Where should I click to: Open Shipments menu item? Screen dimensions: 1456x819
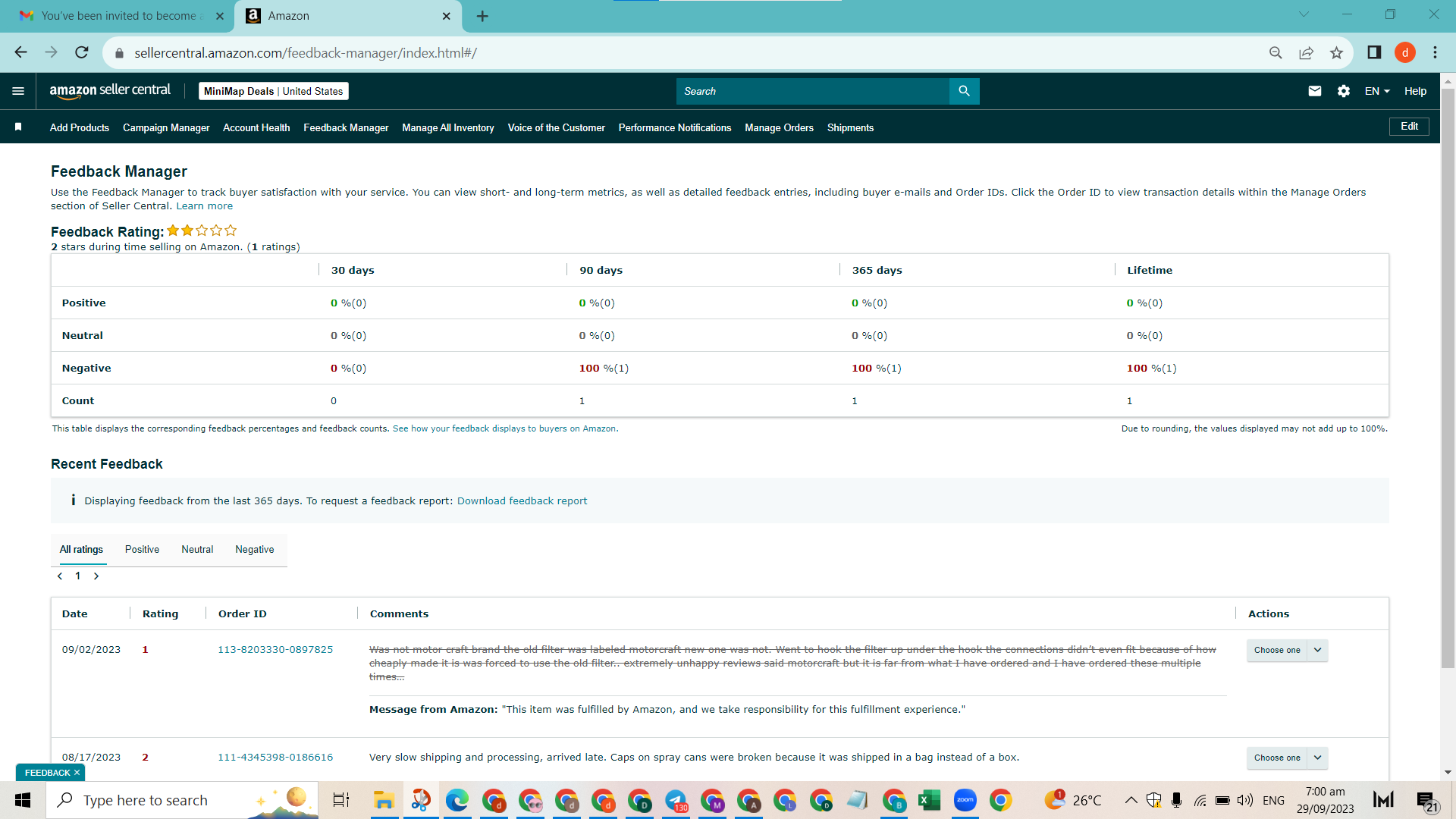tap(850, 127)
